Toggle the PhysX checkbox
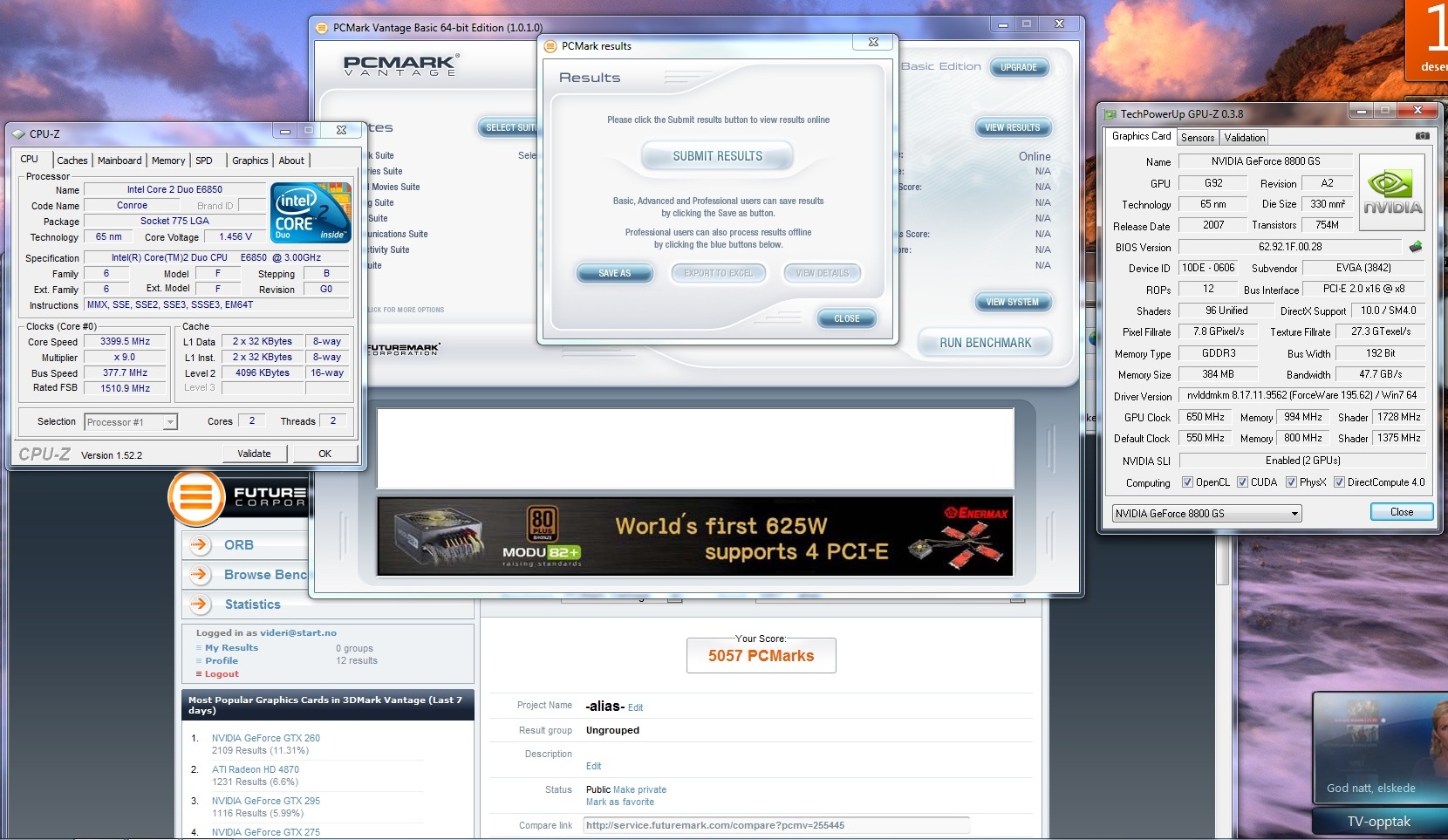 click(1291, 482)
